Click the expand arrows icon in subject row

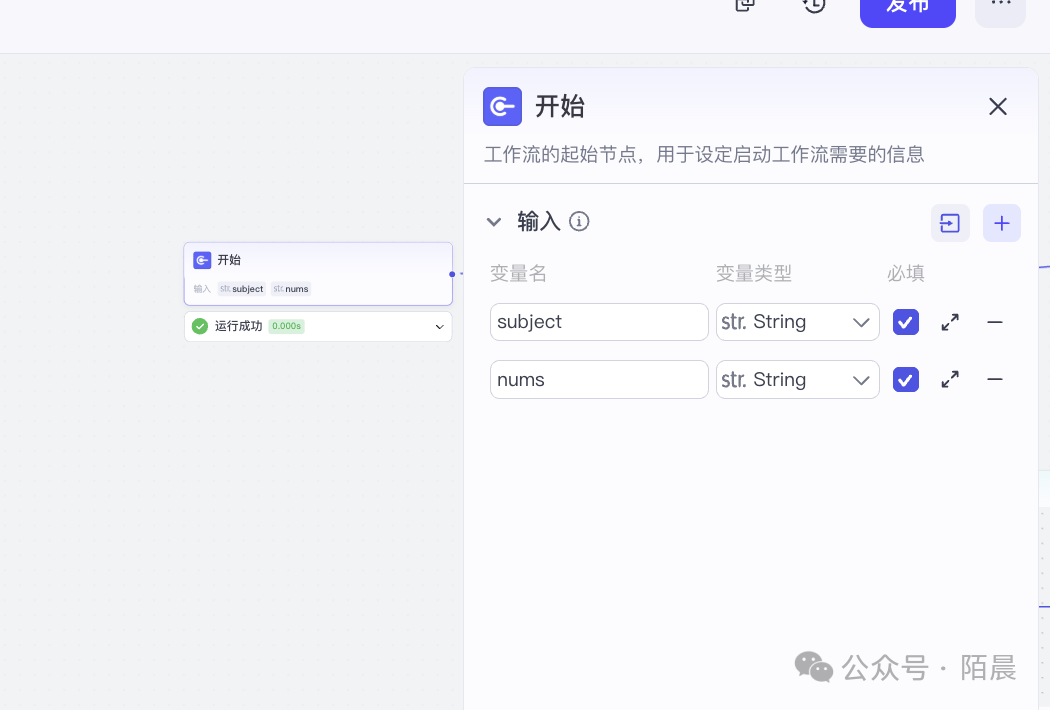pos(950,322)
